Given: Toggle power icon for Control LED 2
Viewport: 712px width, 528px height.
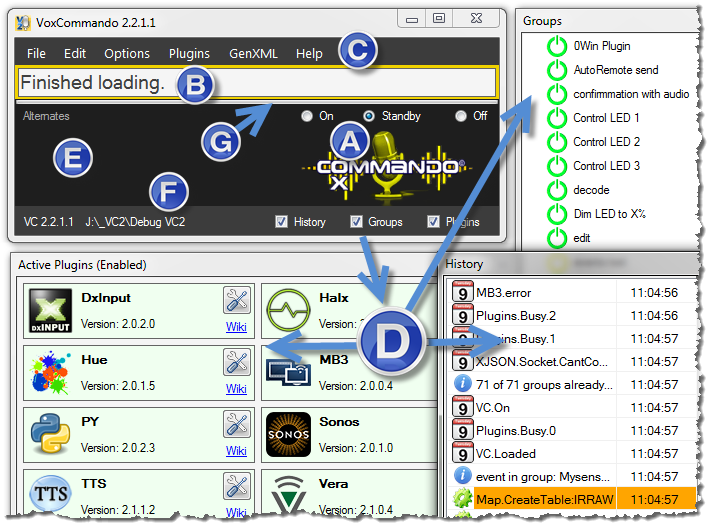Looking at the screenshot, I should click(x=557, y=143).
